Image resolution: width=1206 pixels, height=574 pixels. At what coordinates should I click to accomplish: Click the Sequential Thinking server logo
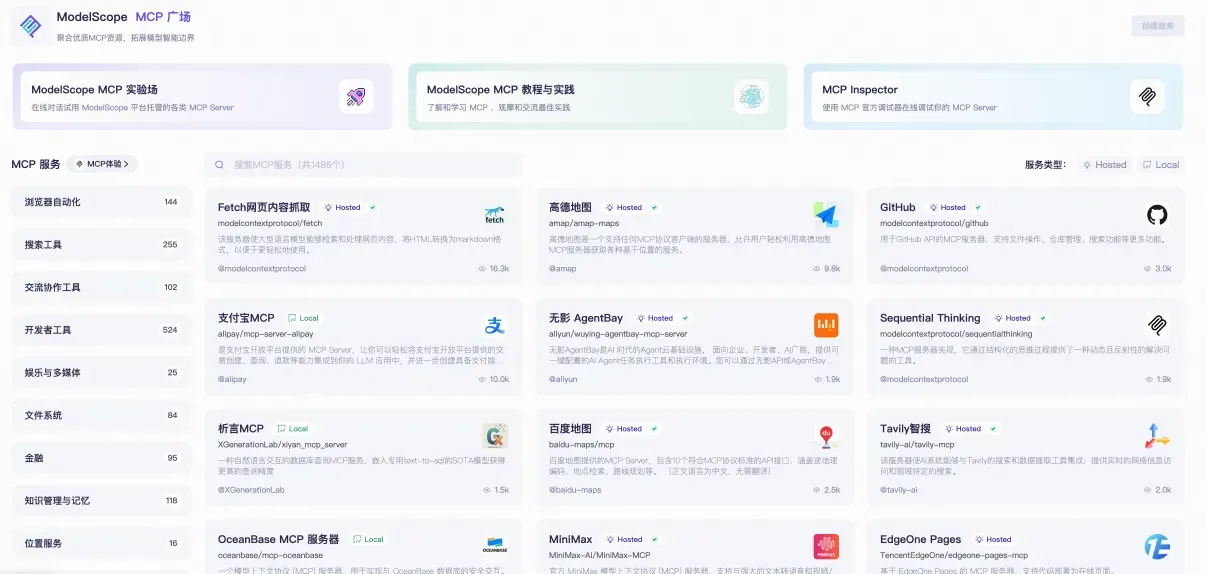click(1157, 325)
